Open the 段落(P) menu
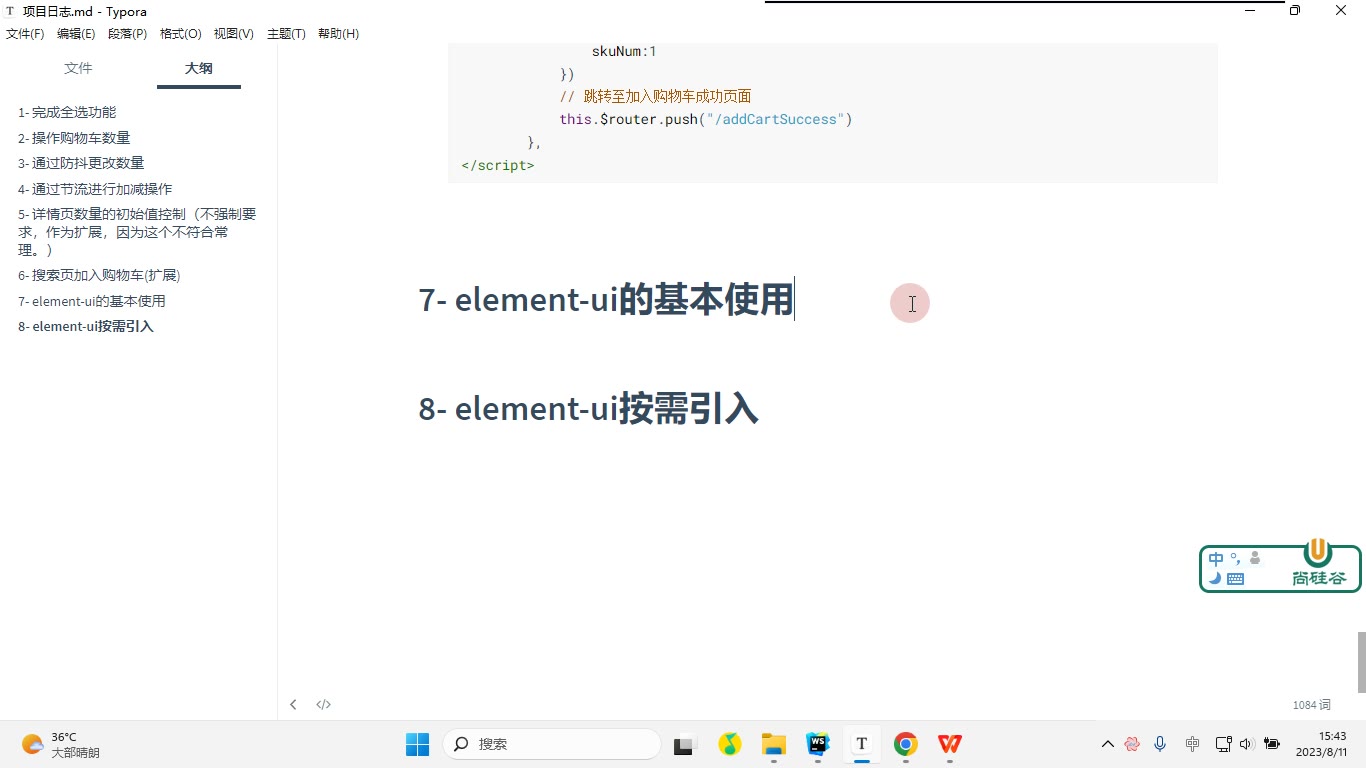Screen dimensions: 1366x768 [127, 34]
